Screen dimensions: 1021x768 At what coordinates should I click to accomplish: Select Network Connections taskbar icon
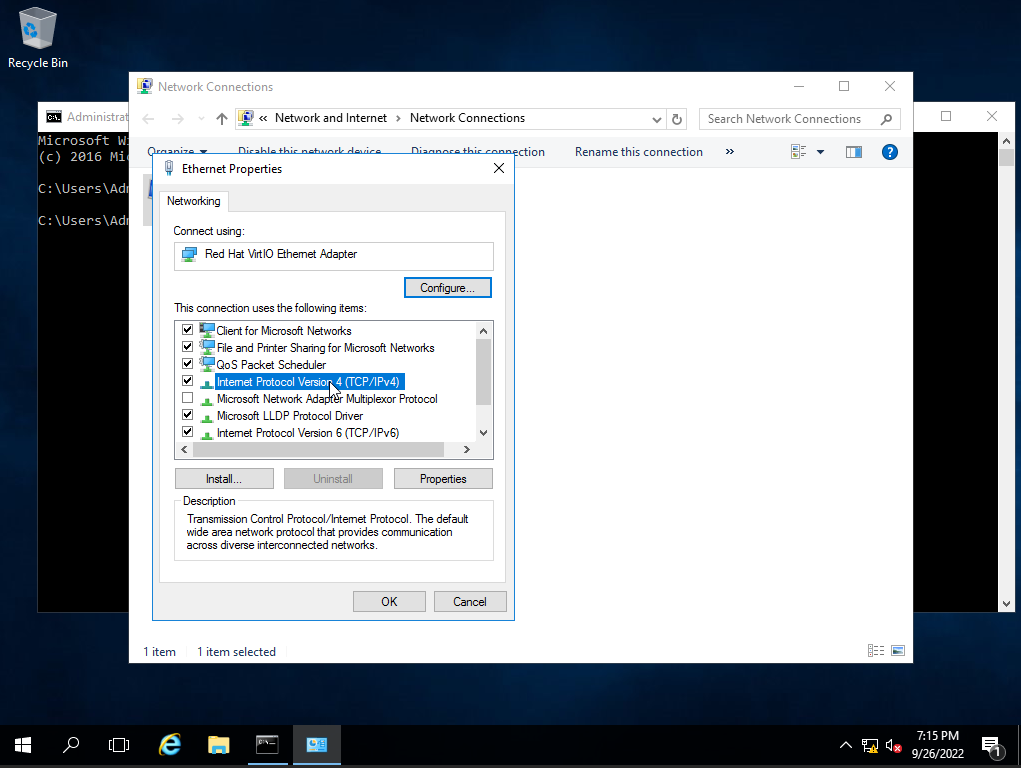click(x=316, y=745)
